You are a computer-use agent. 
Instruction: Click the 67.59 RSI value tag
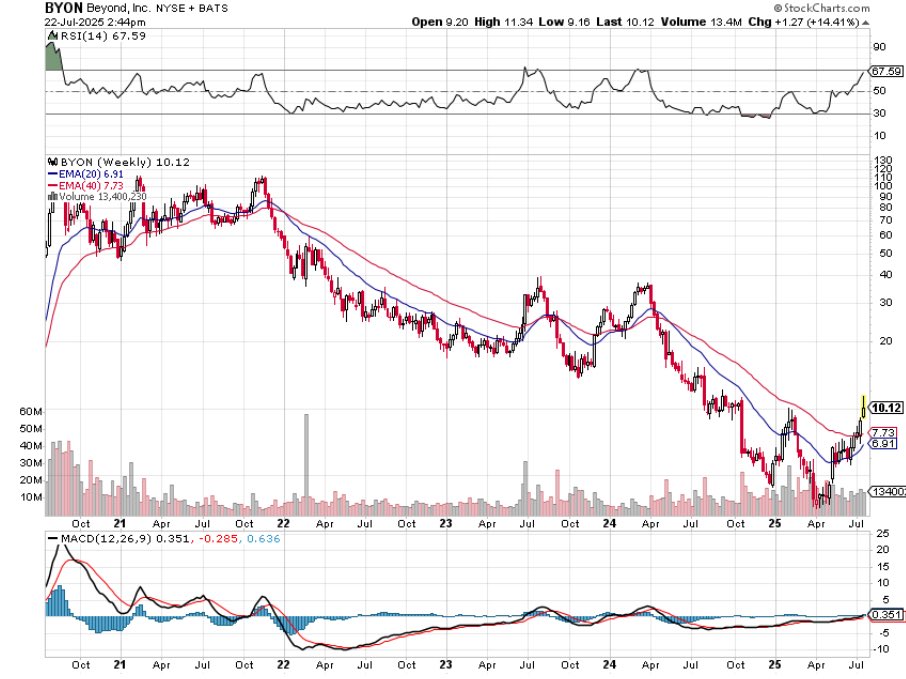pyautogui.click(x=886, y=71)
